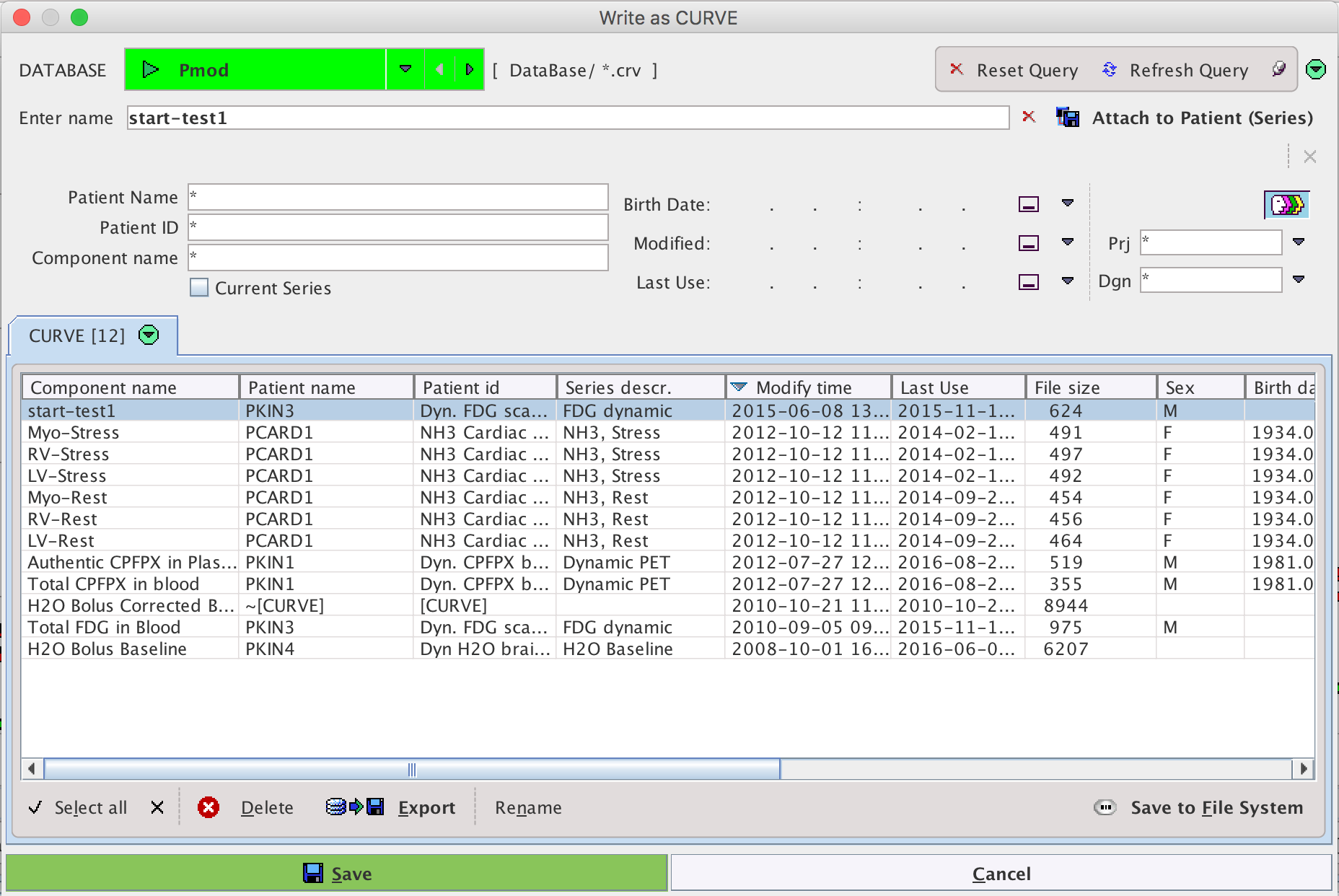The image size is (1339, 896).
Task: Select Authentic CPFPX in Plasma row
Action: click(x=668, y=563)
